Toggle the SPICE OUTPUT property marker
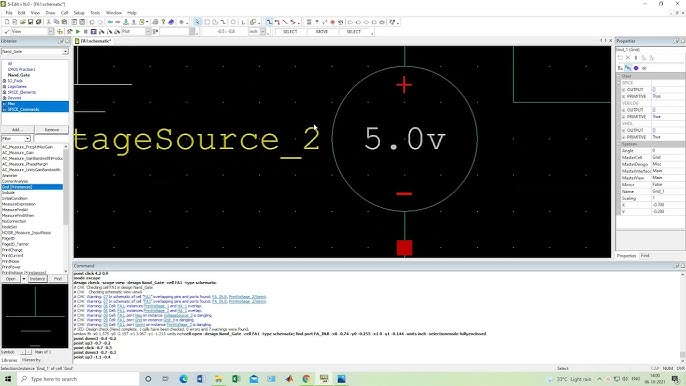This screenshot has height=386, width=686. pyautogui.click(x=623, y=90)
